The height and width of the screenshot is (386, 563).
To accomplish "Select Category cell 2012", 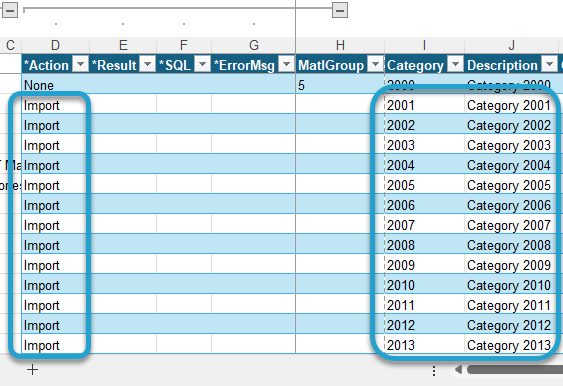I will click(424, 325).
